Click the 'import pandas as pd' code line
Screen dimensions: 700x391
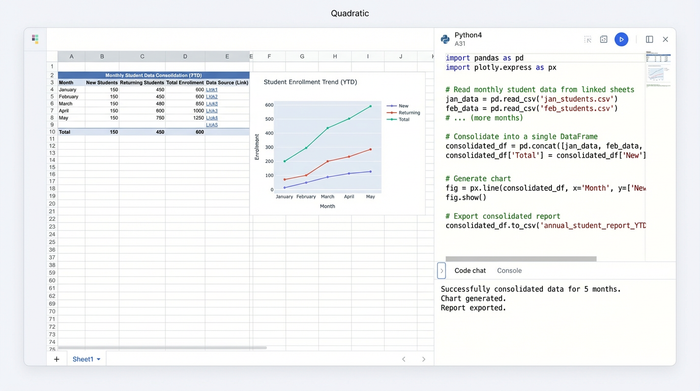484,58
